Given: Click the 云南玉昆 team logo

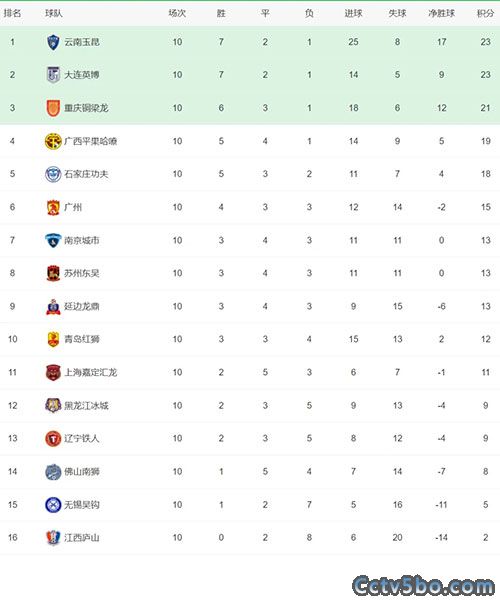Looking at the screenshot, I should click(53, 42).
